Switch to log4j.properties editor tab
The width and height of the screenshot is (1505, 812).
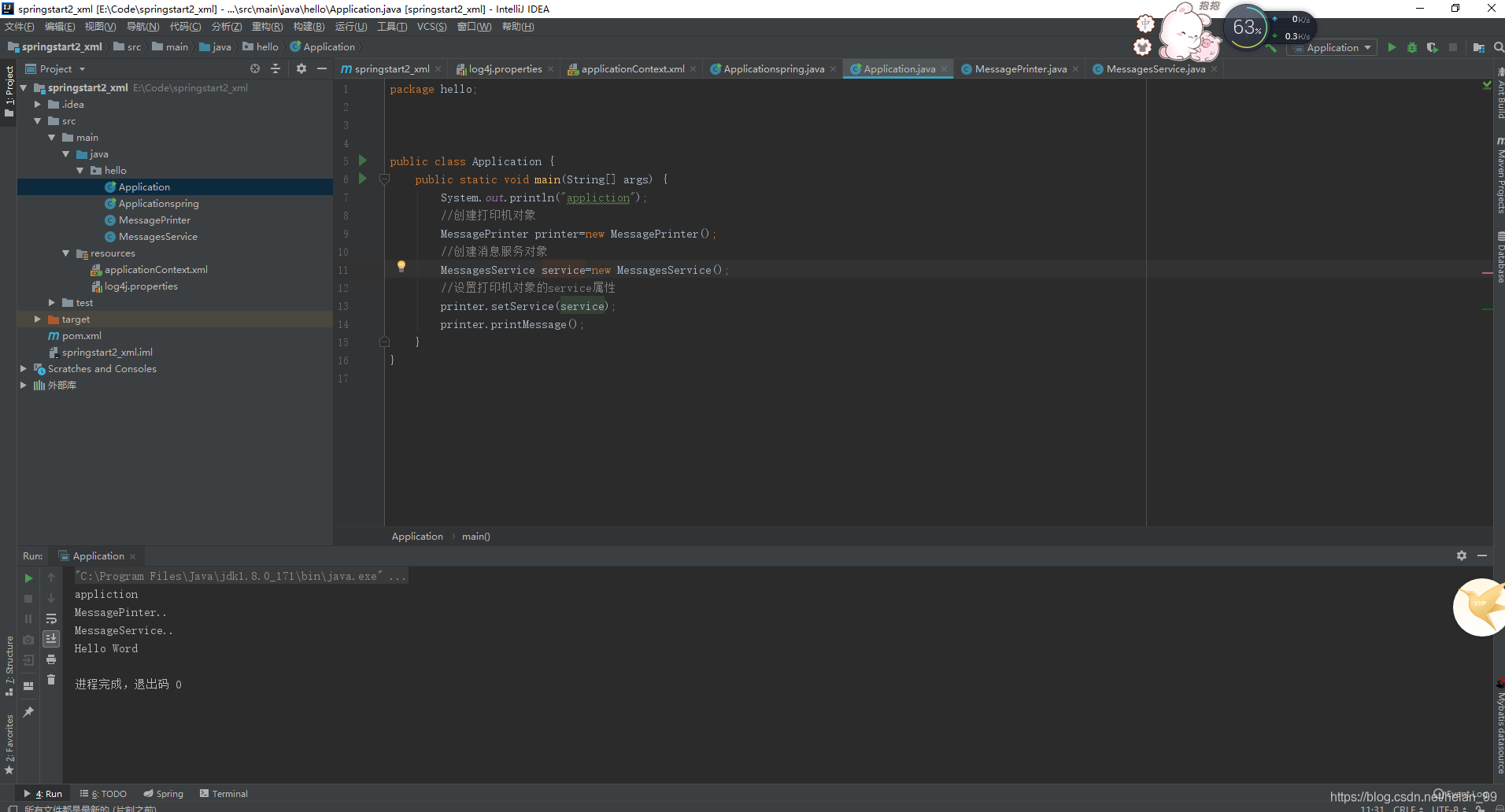(x=505, y=69)
